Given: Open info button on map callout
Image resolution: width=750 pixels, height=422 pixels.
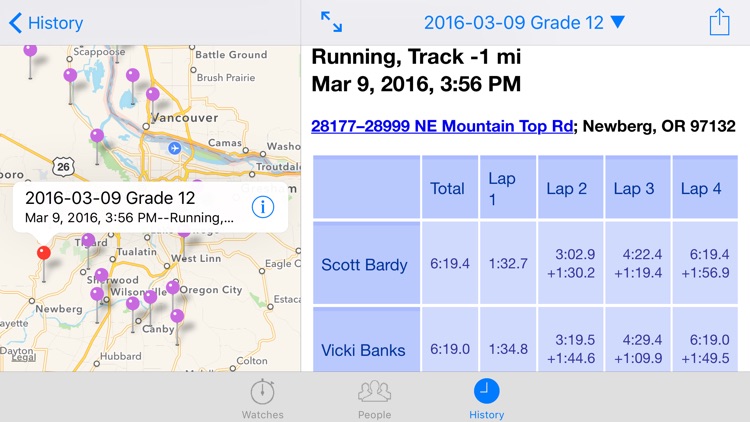Looking at the screenshot, I should (262, 207).
